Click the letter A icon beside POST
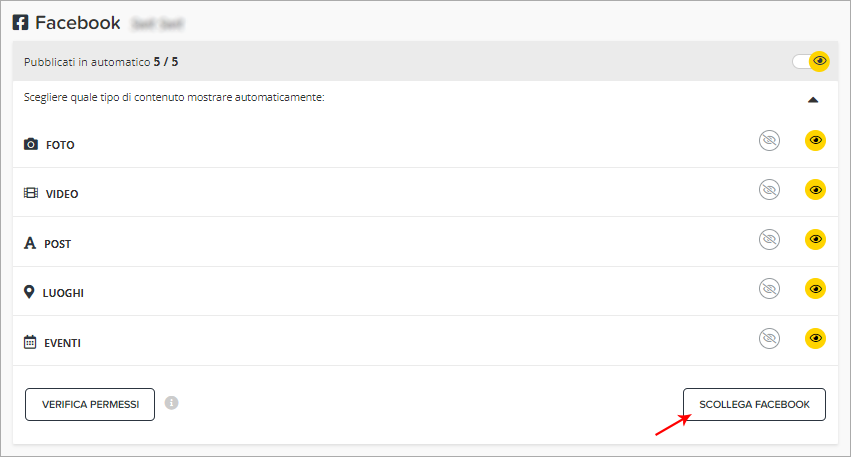 coord(30,243)
